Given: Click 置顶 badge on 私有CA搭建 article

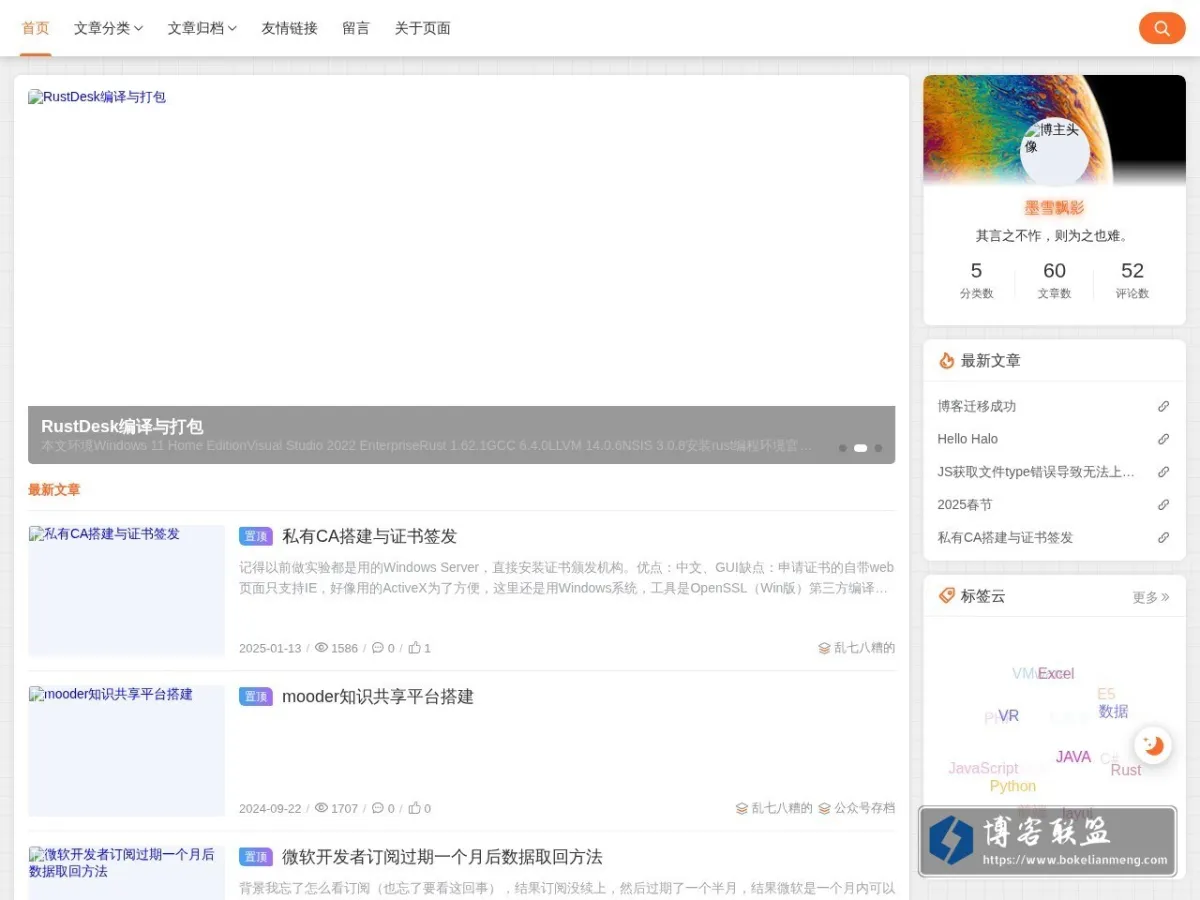Looking at the screenshot, I should coord(256,536).
